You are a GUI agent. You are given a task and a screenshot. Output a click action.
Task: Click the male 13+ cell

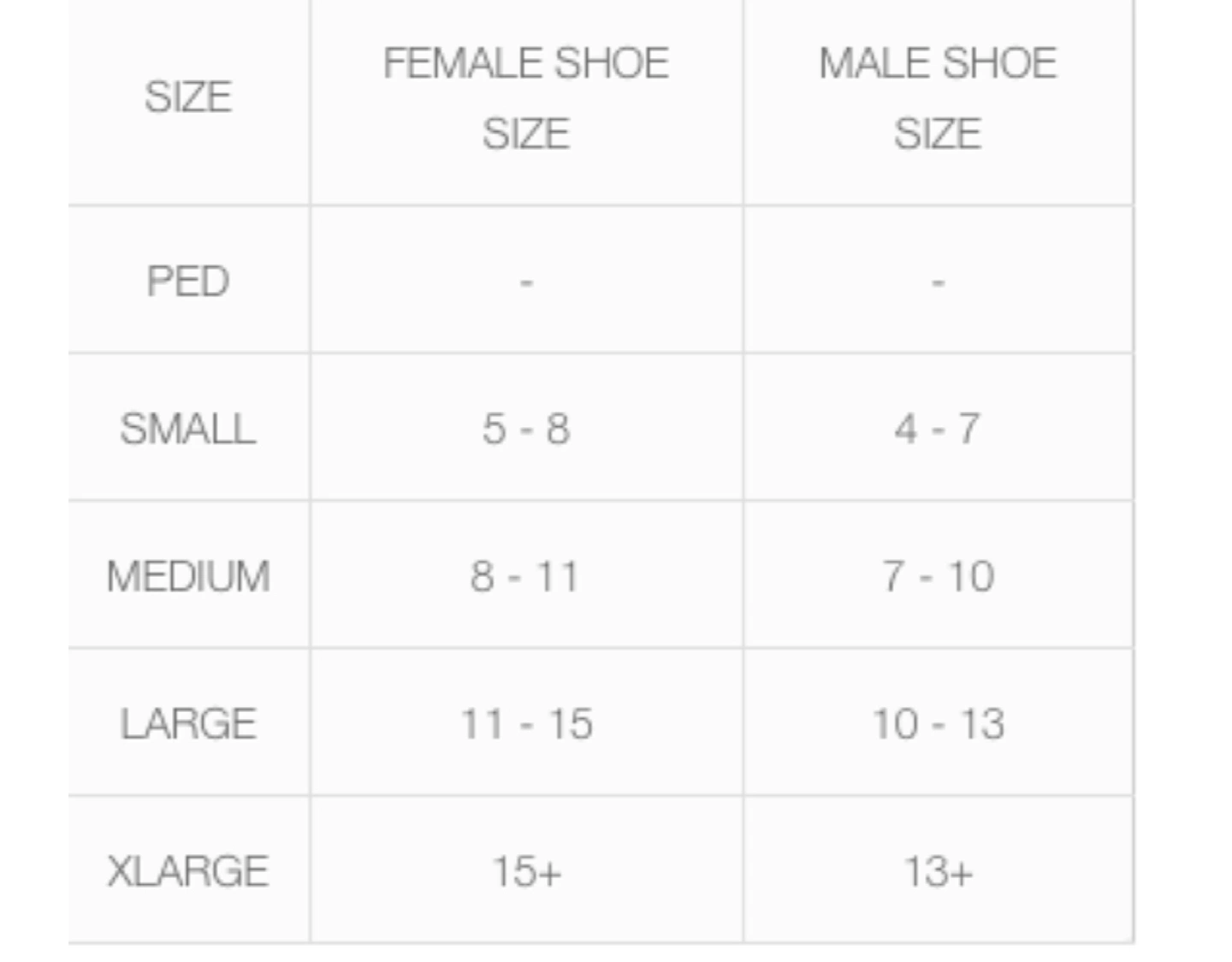tap(938, 871)
